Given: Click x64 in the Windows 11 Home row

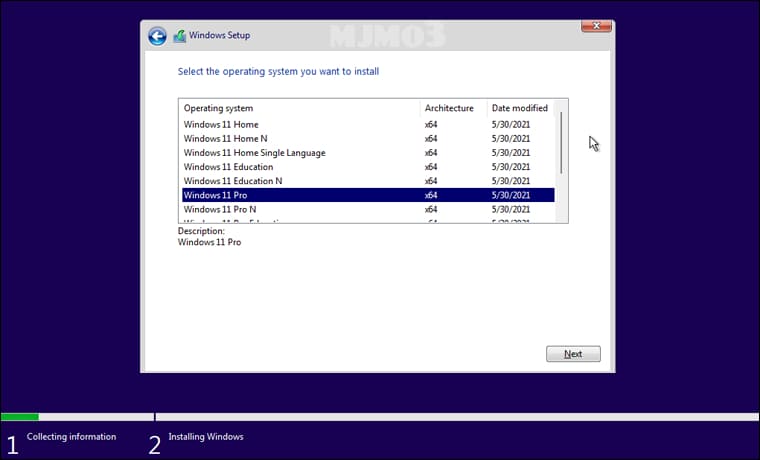Looking at the screenshot, I should point(431,125).
